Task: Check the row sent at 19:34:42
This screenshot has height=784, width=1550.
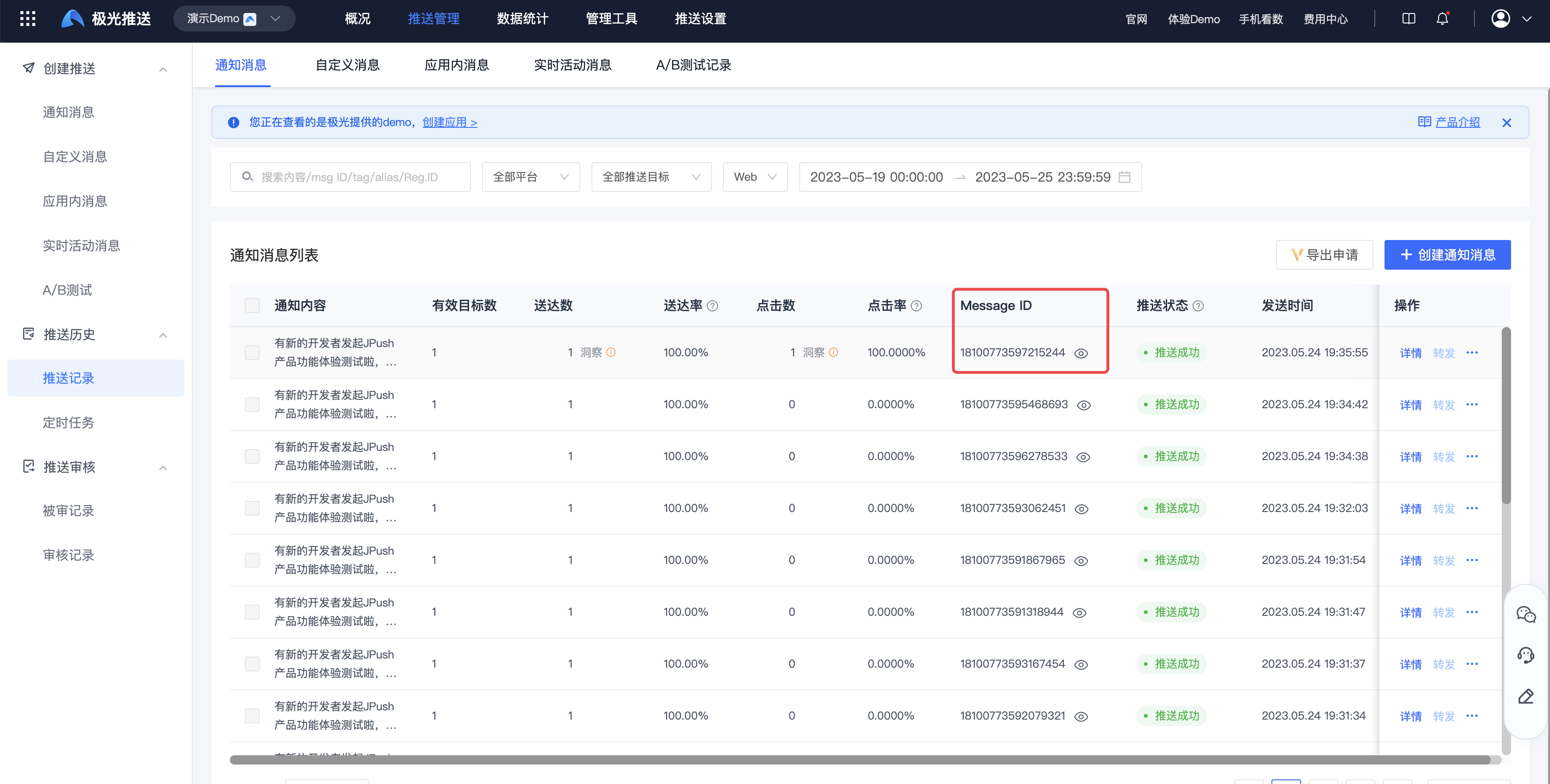Action: click(x=252, y=405)
